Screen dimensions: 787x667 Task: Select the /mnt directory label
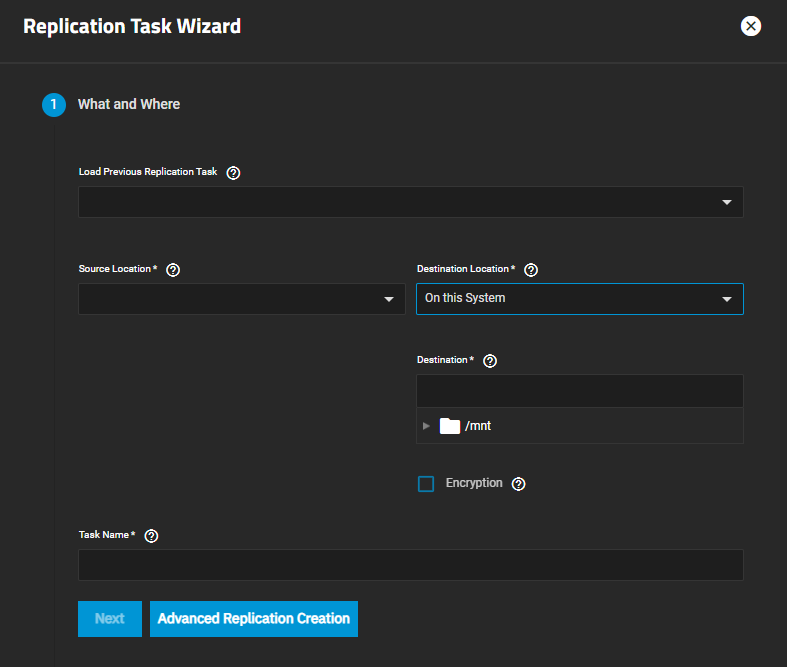[478, 426]
